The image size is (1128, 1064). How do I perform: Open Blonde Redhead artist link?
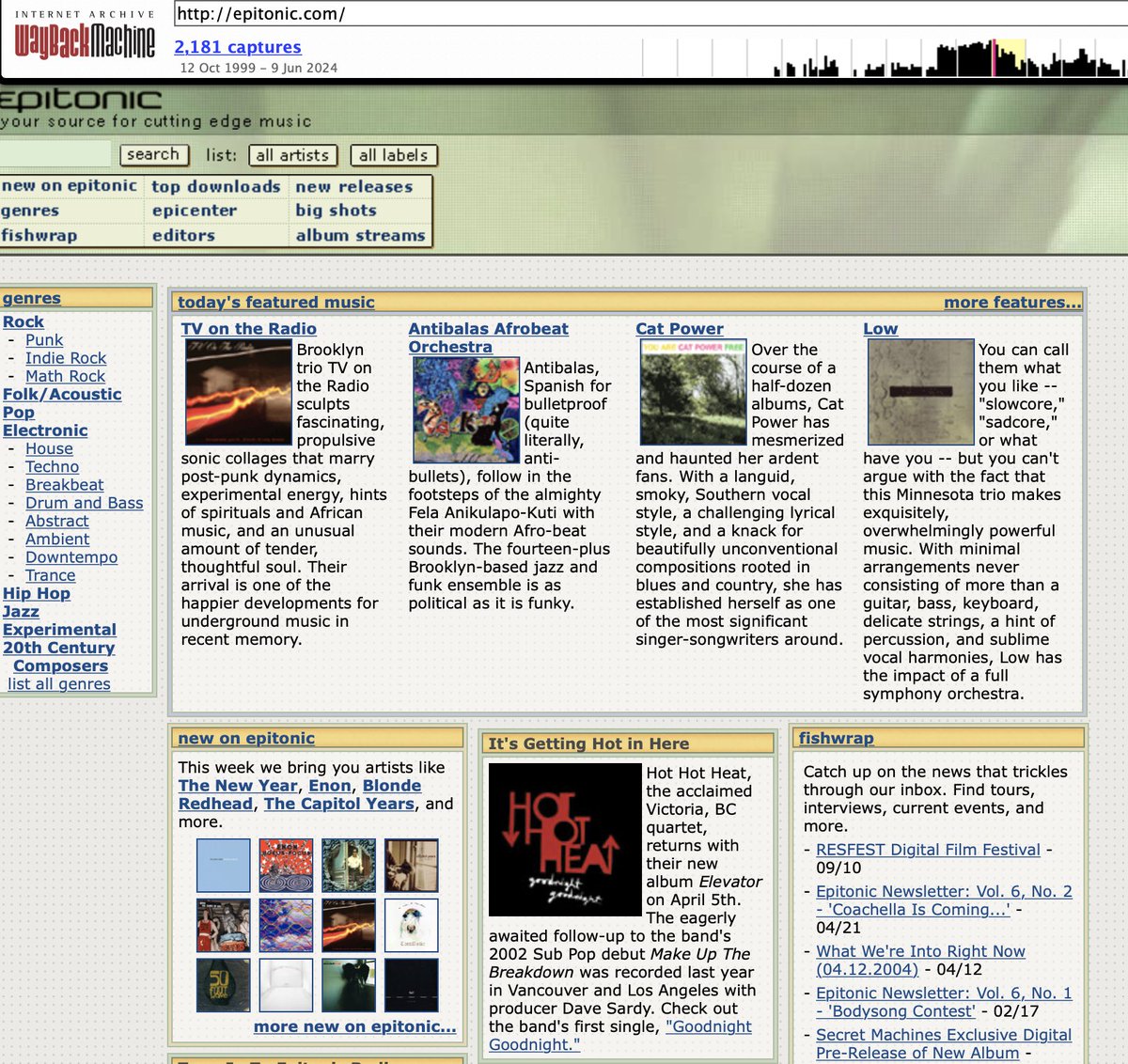click(x=299, y=794)
